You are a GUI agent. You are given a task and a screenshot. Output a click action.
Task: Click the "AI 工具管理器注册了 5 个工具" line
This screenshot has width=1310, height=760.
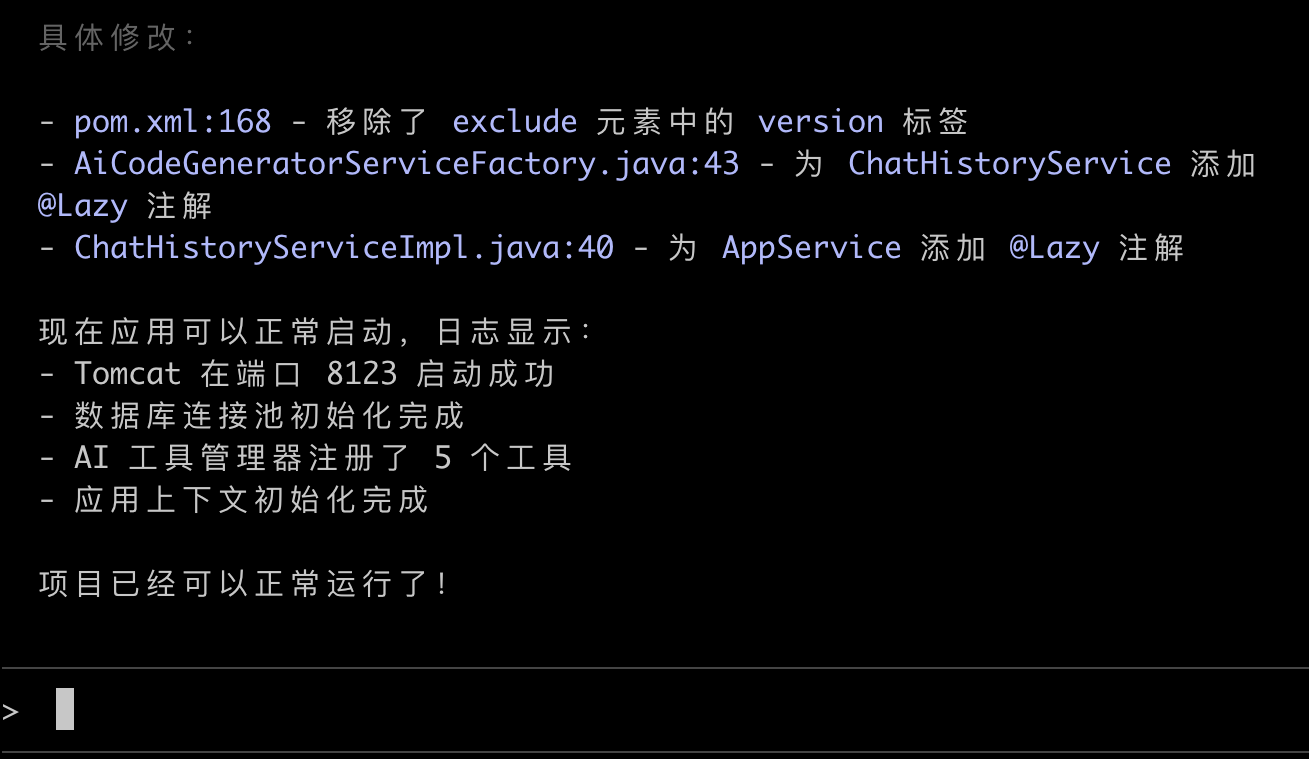click(322, 458)
